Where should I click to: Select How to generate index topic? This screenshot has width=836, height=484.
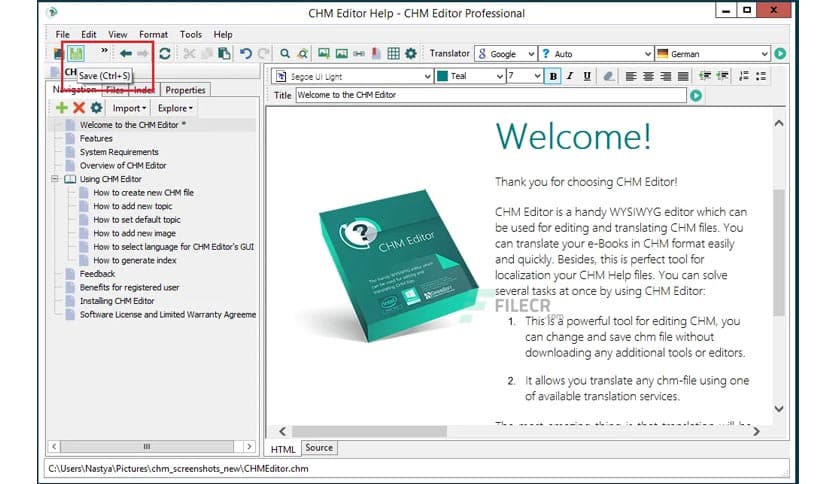pos(134,261)
